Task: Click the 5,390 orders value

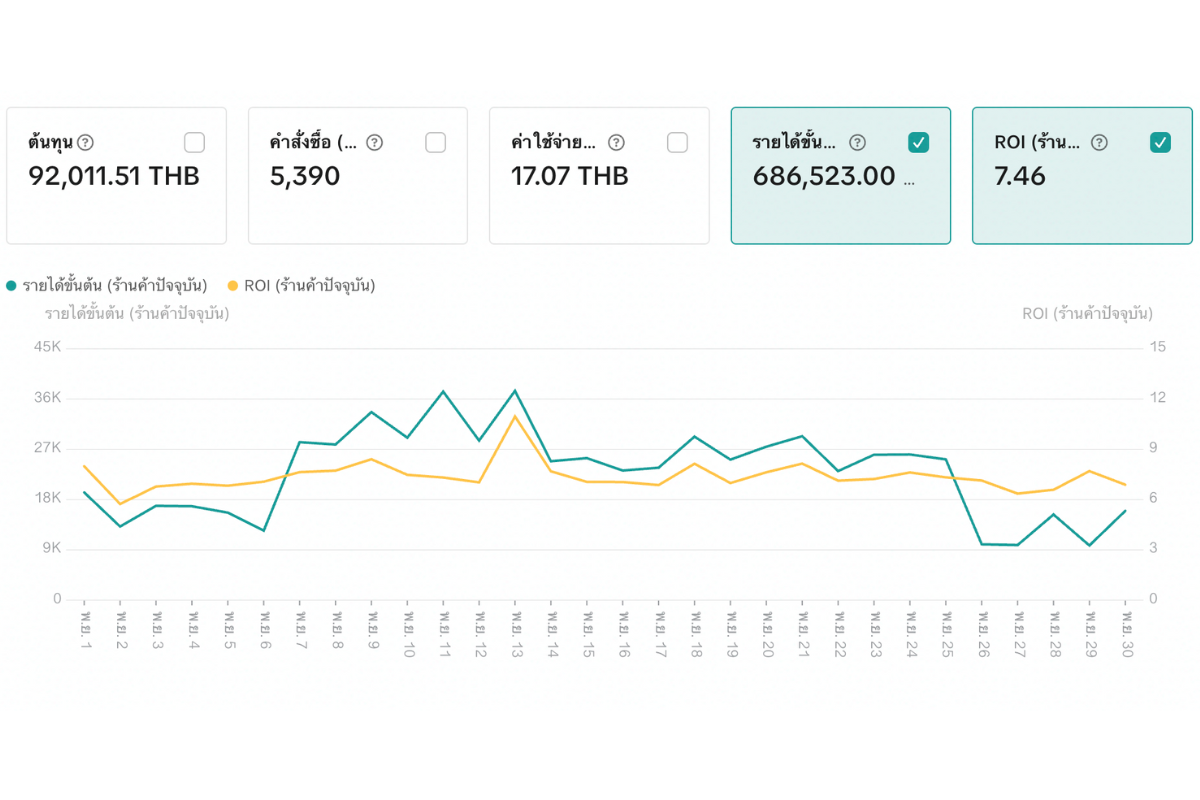Action: click(305, 177)
